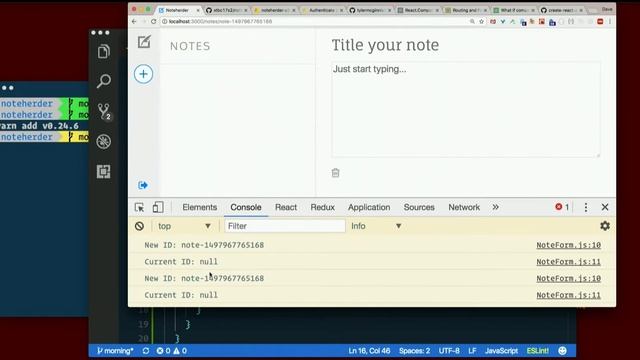Click 'ESLint!' status bar item

[538, 351]
